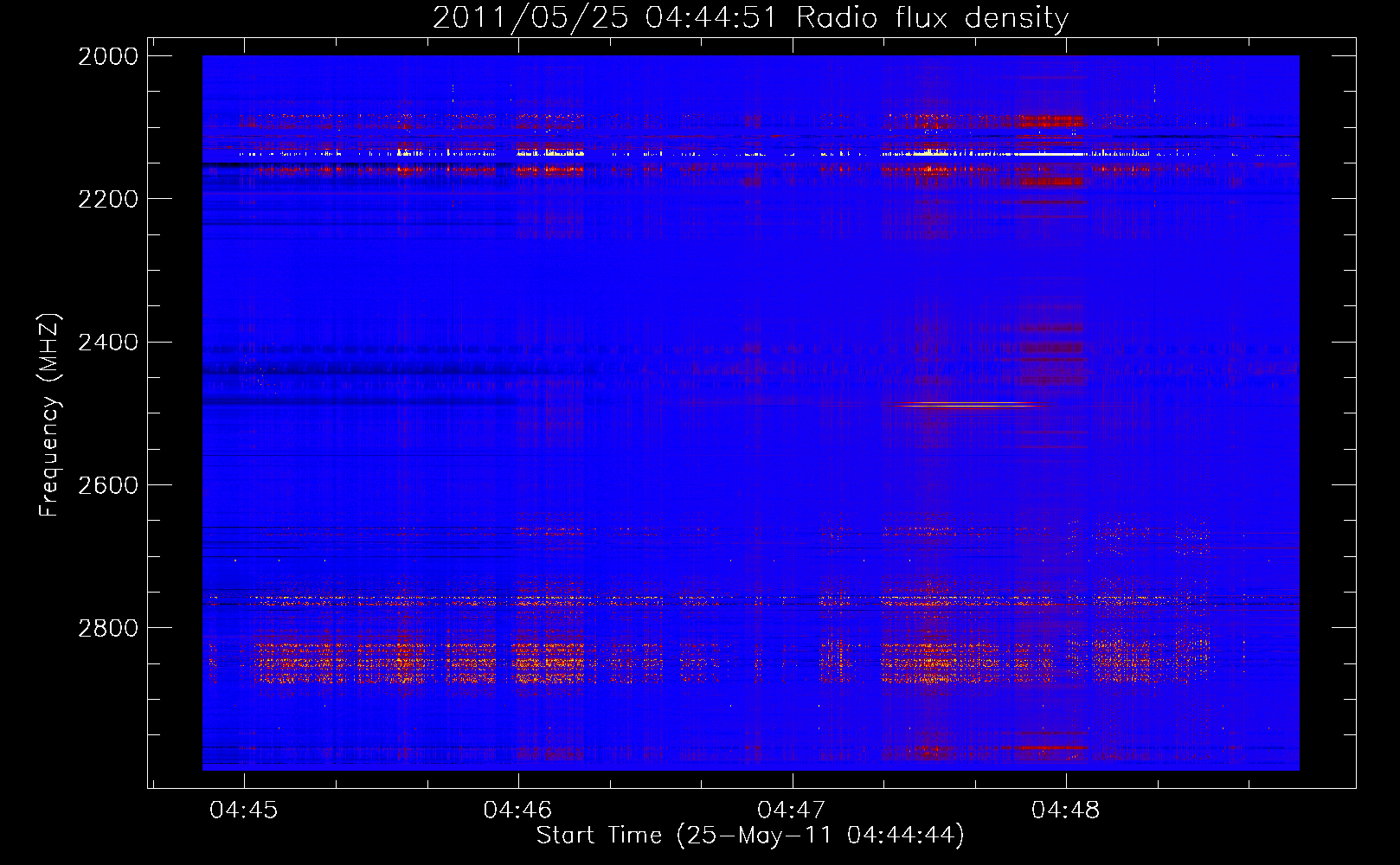Click the 04:47 time tick label
1400x865 pixels.
coord(792,811)
